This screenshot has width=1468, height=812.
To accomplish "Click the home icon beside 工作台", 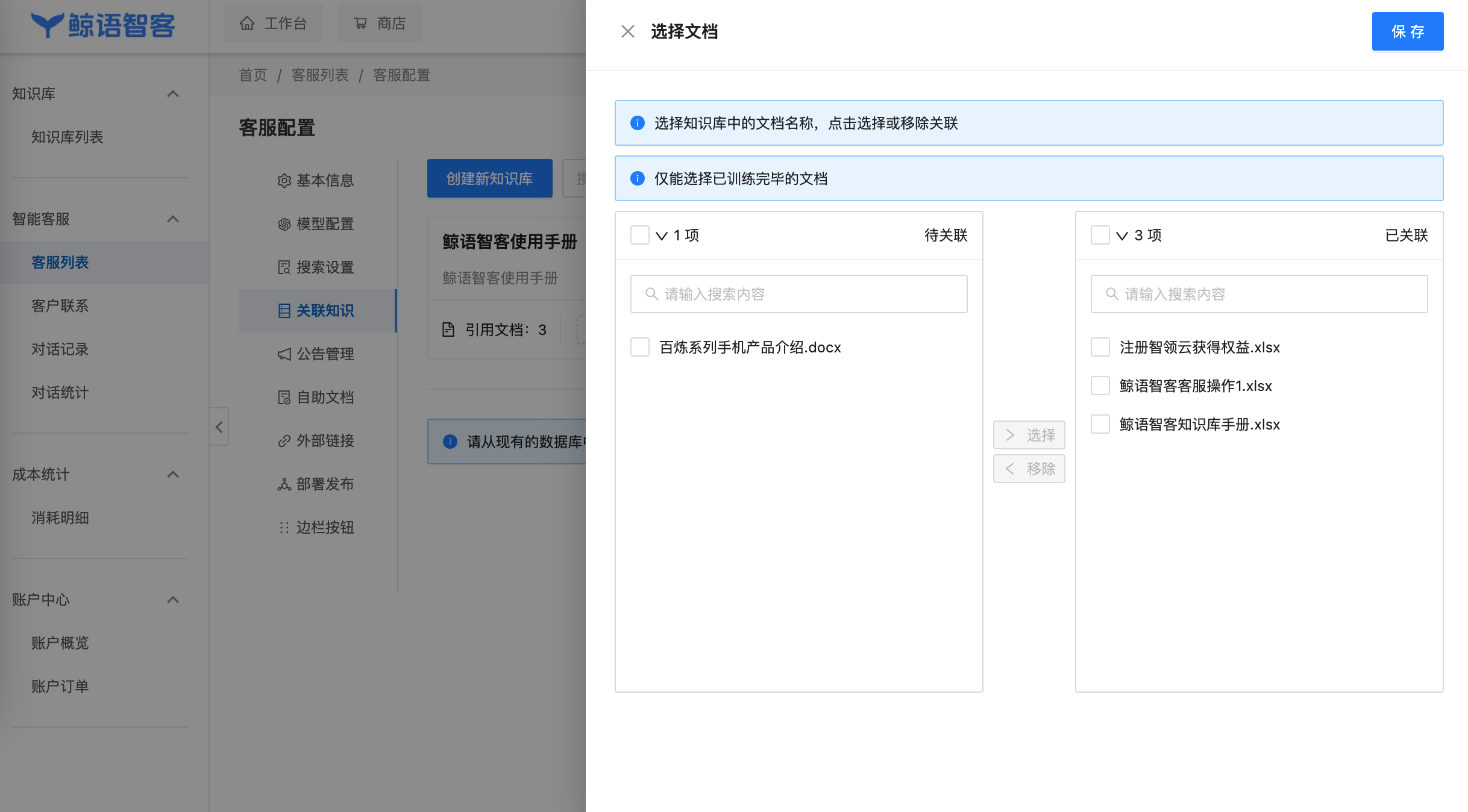I will tap(246, 23).
